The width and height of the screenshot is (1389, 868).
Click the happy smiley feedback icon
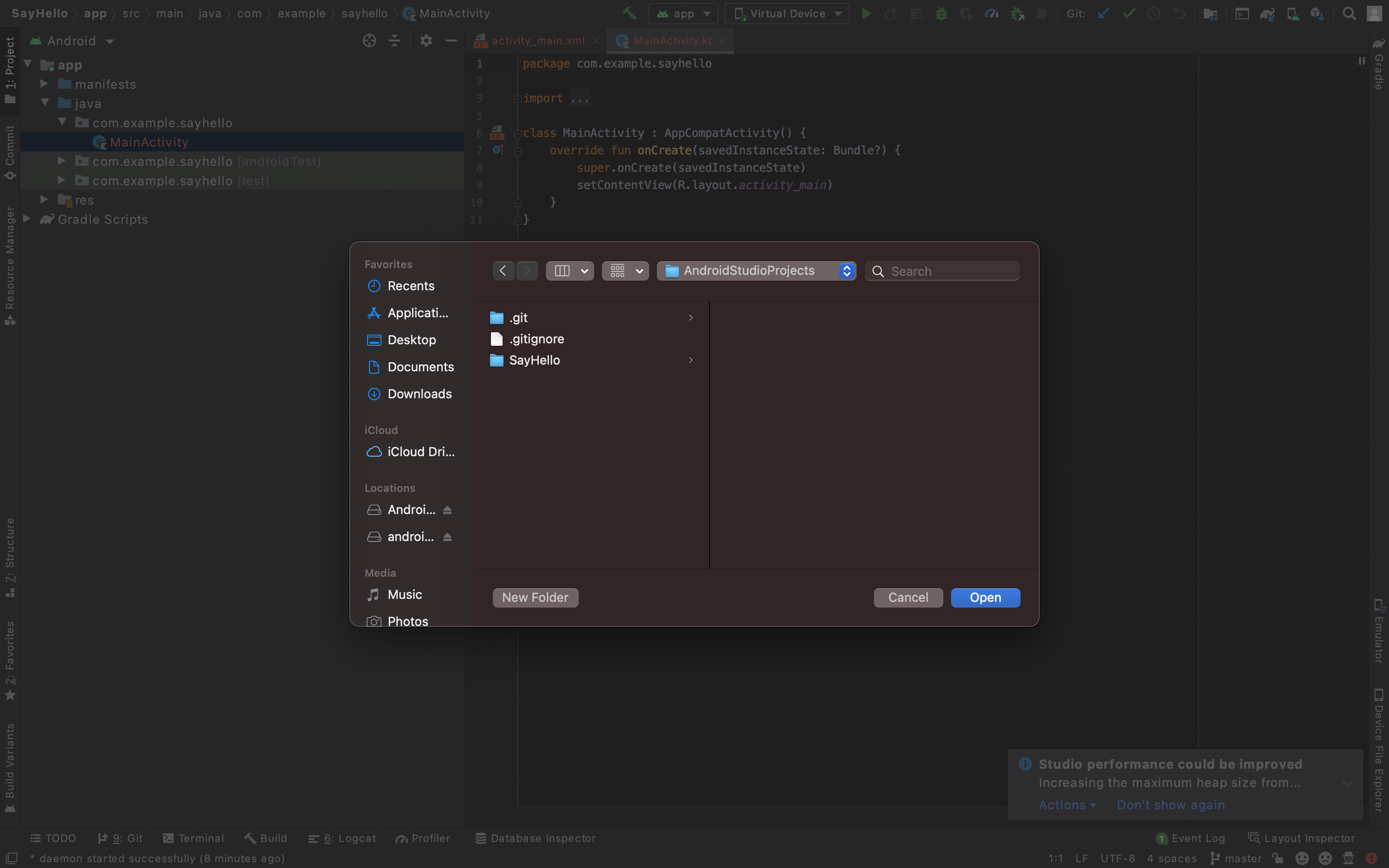click(1302, 858)
